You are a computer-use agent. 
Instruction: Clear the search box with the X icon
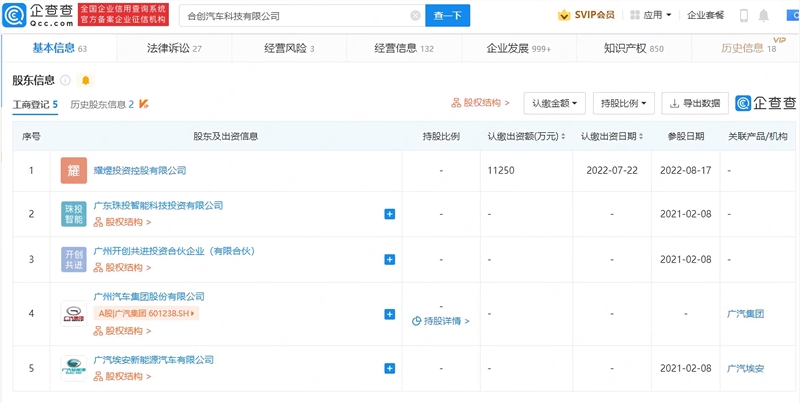(415, 16)
